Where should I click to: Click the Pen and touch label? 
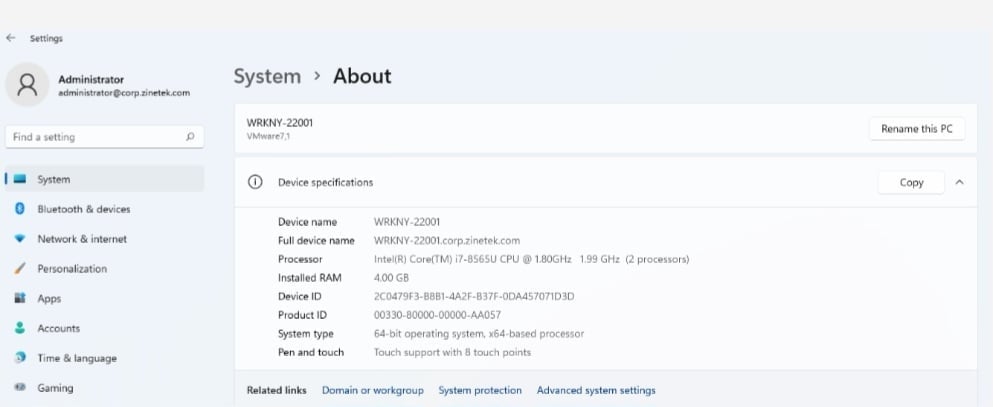point(311,352)
